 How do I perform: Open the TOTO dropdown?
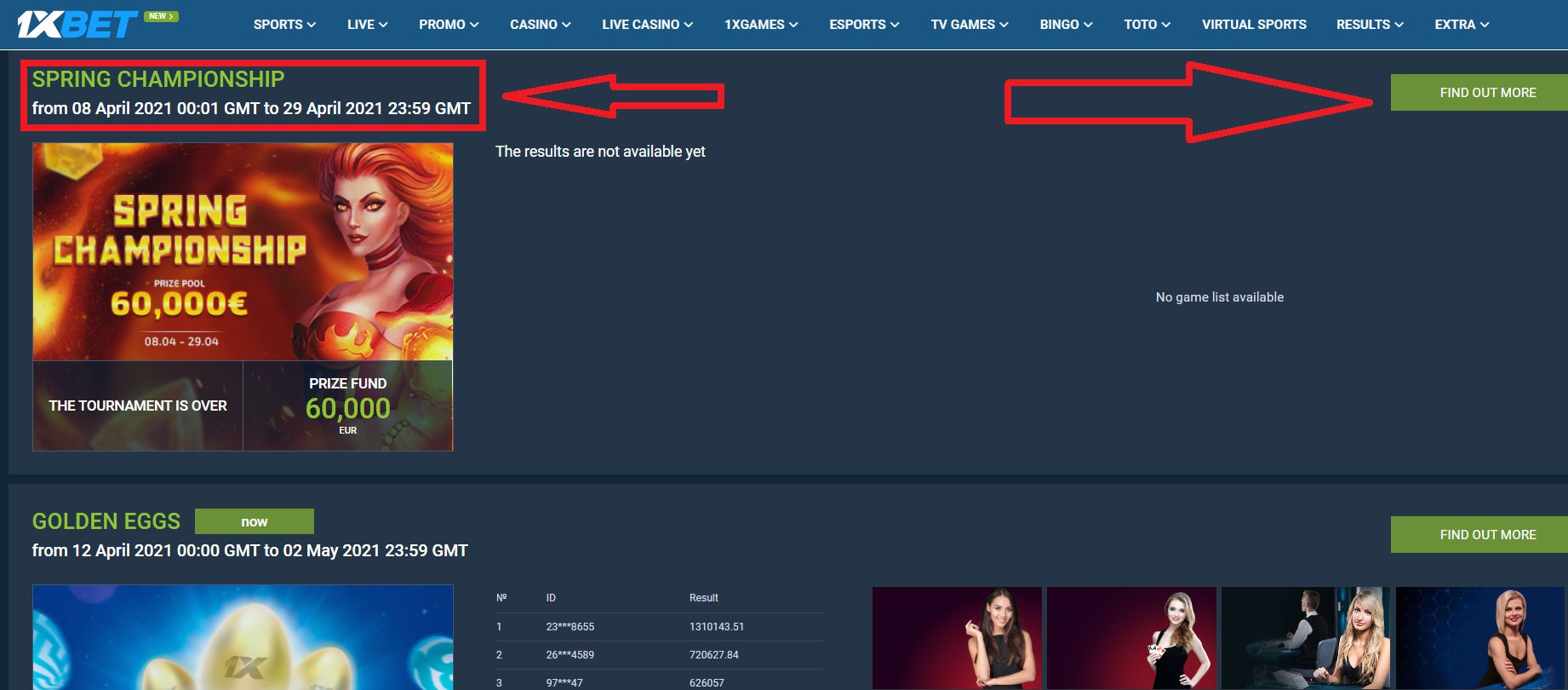click(1147, 25)
